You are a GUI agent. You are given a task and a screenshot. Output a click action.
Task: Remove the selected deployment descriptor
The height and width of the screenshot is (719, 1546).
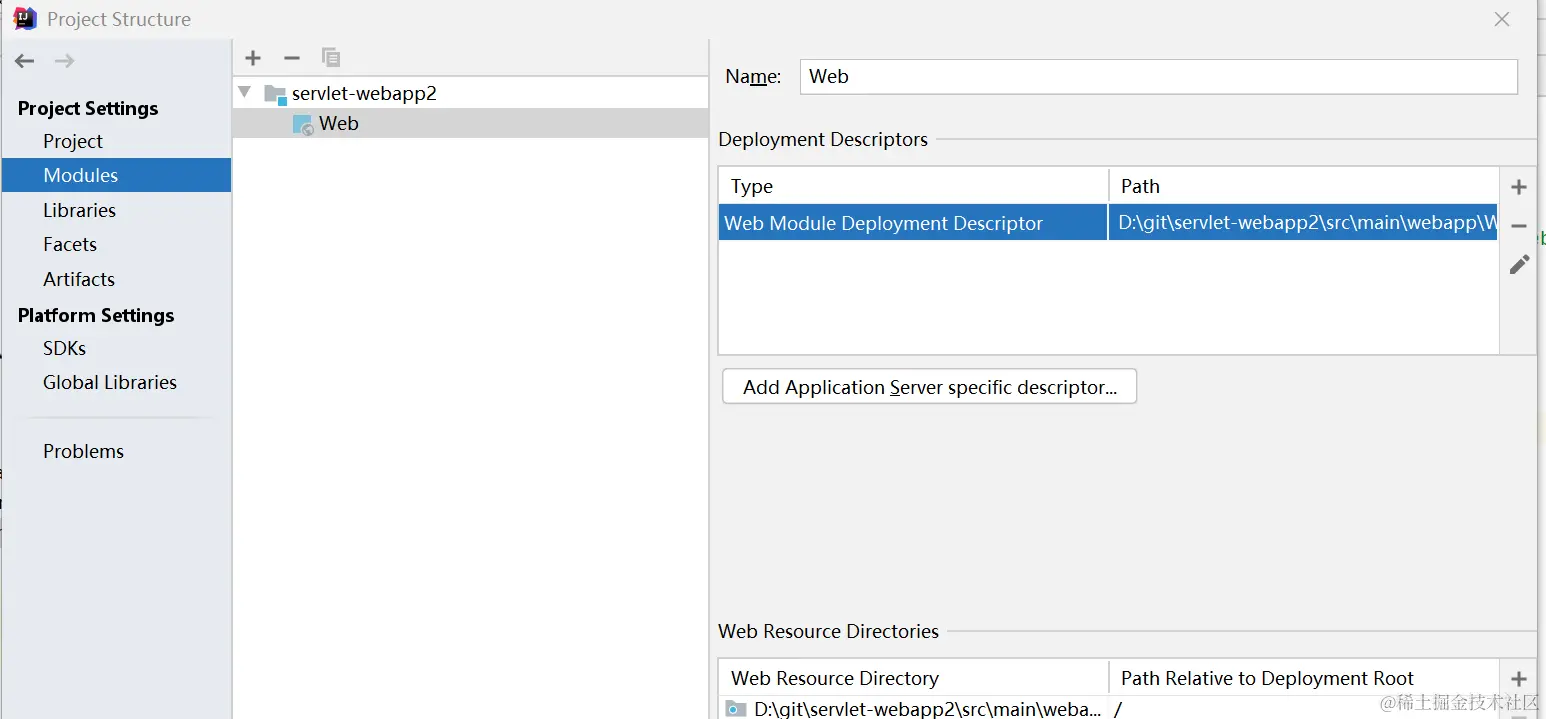1519,226
